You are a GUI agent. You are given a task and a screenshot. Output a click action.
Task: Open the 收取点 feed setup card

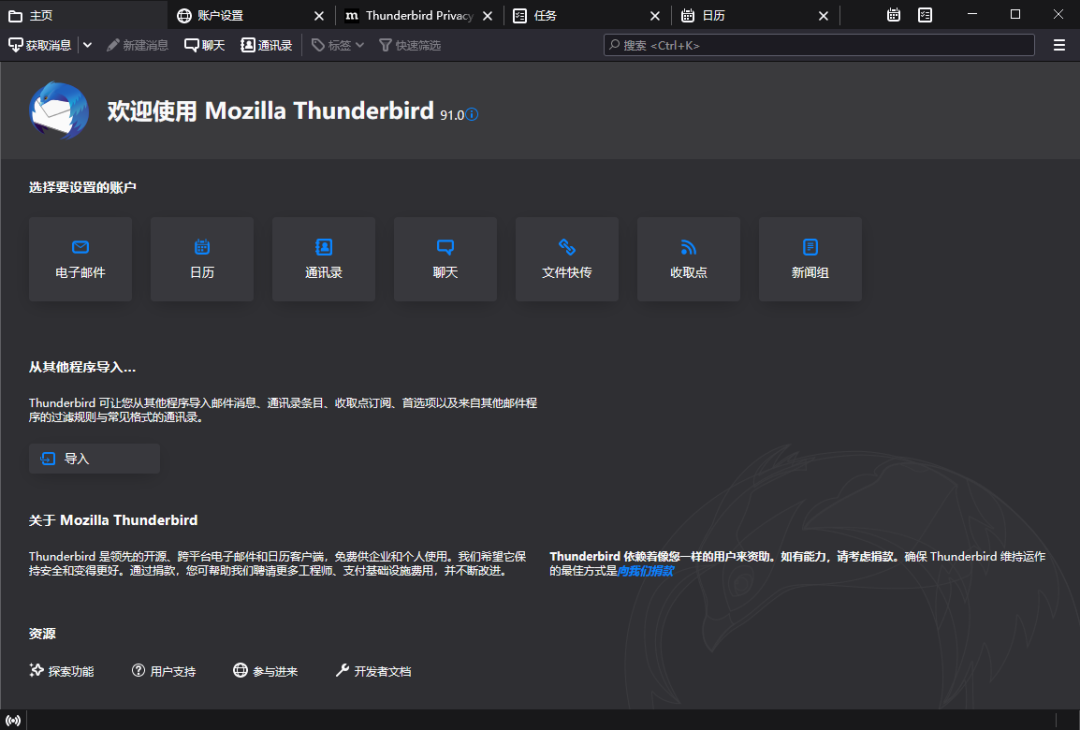click(x=689, y=259)
